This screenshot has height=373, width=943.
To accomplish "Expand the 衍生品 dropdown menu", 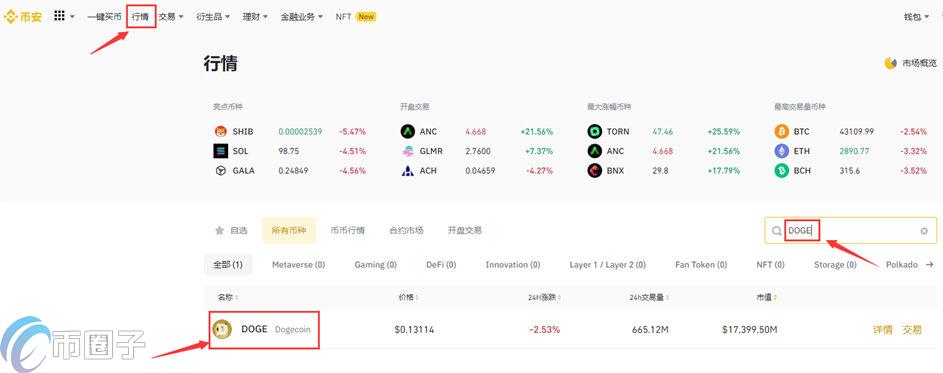I will (x=213, y=17).
